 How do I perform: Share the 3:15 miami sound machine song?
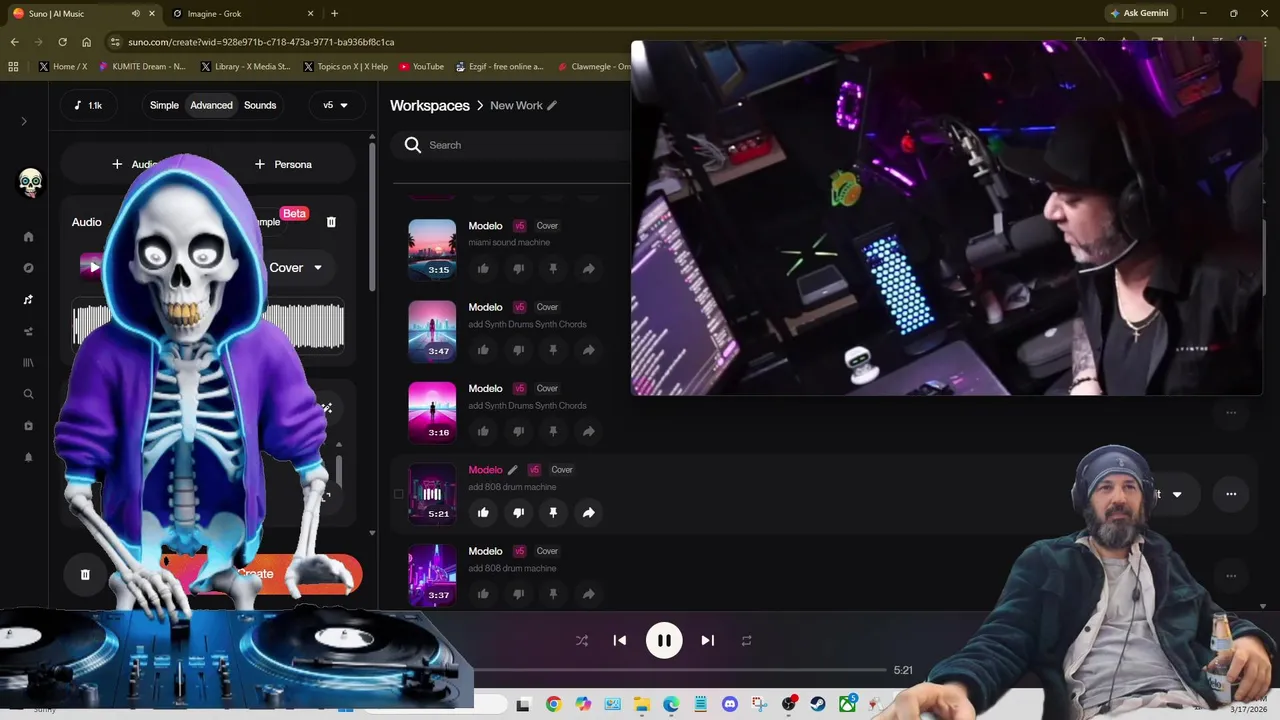pos(588,268)
